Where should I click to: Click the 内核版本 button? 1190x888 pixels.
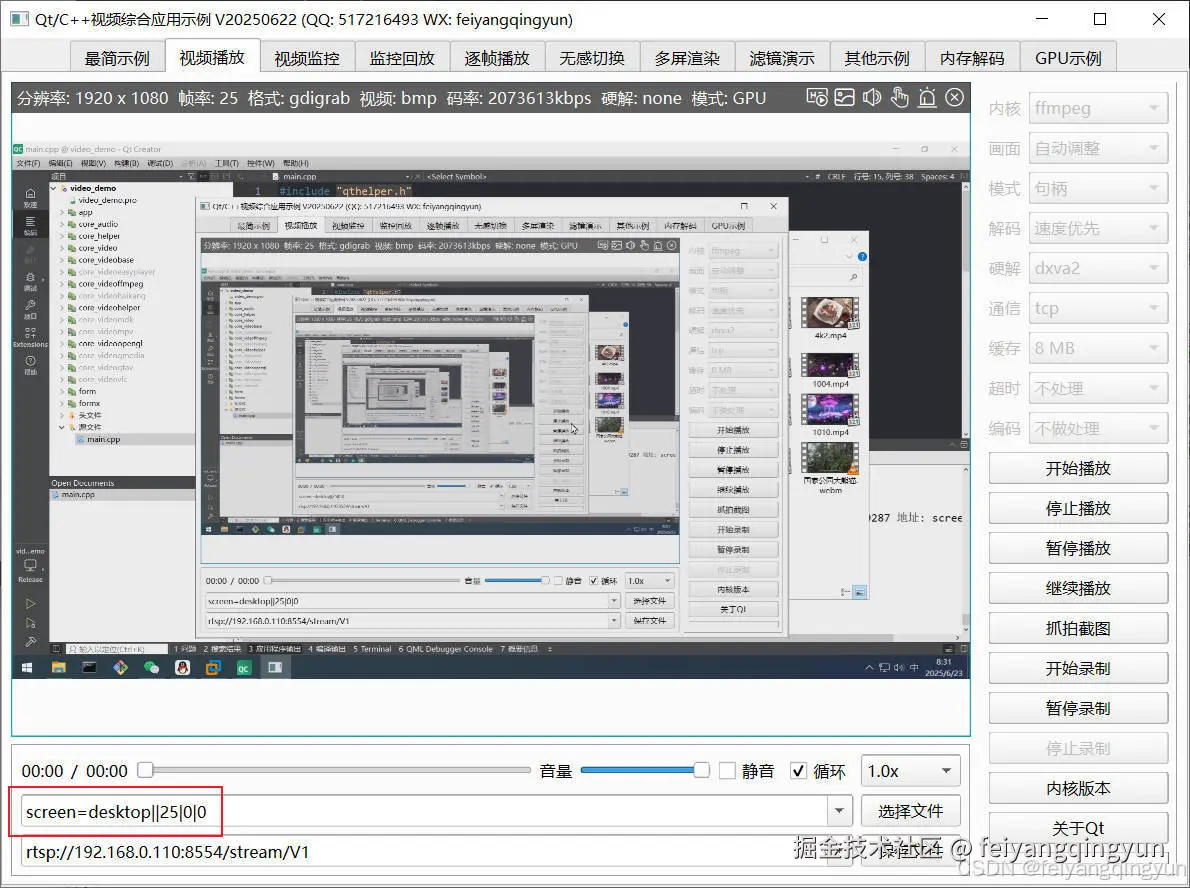(x=1078, y=789)
